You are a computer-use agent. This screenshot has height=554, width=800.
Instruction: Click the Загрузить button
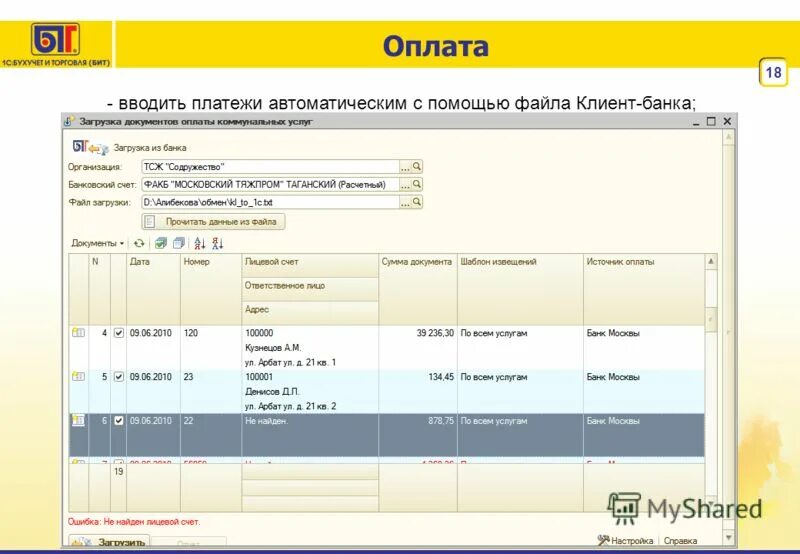point(109,541)
